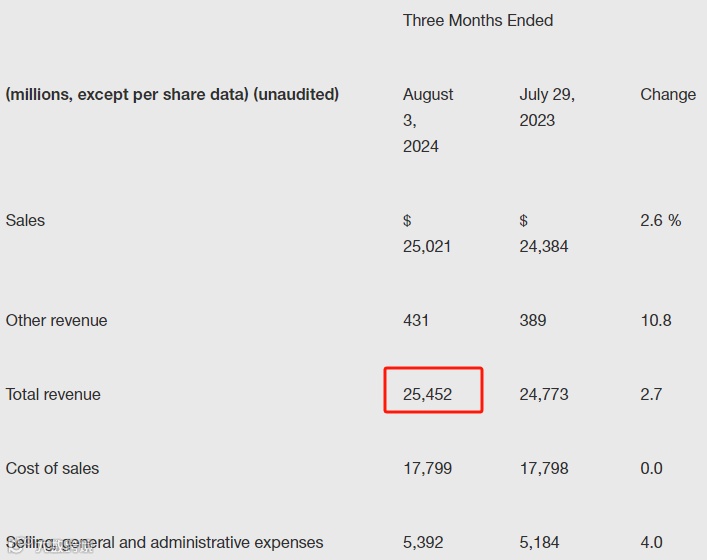Select the 24,773 total revenue value

[543, 395]
